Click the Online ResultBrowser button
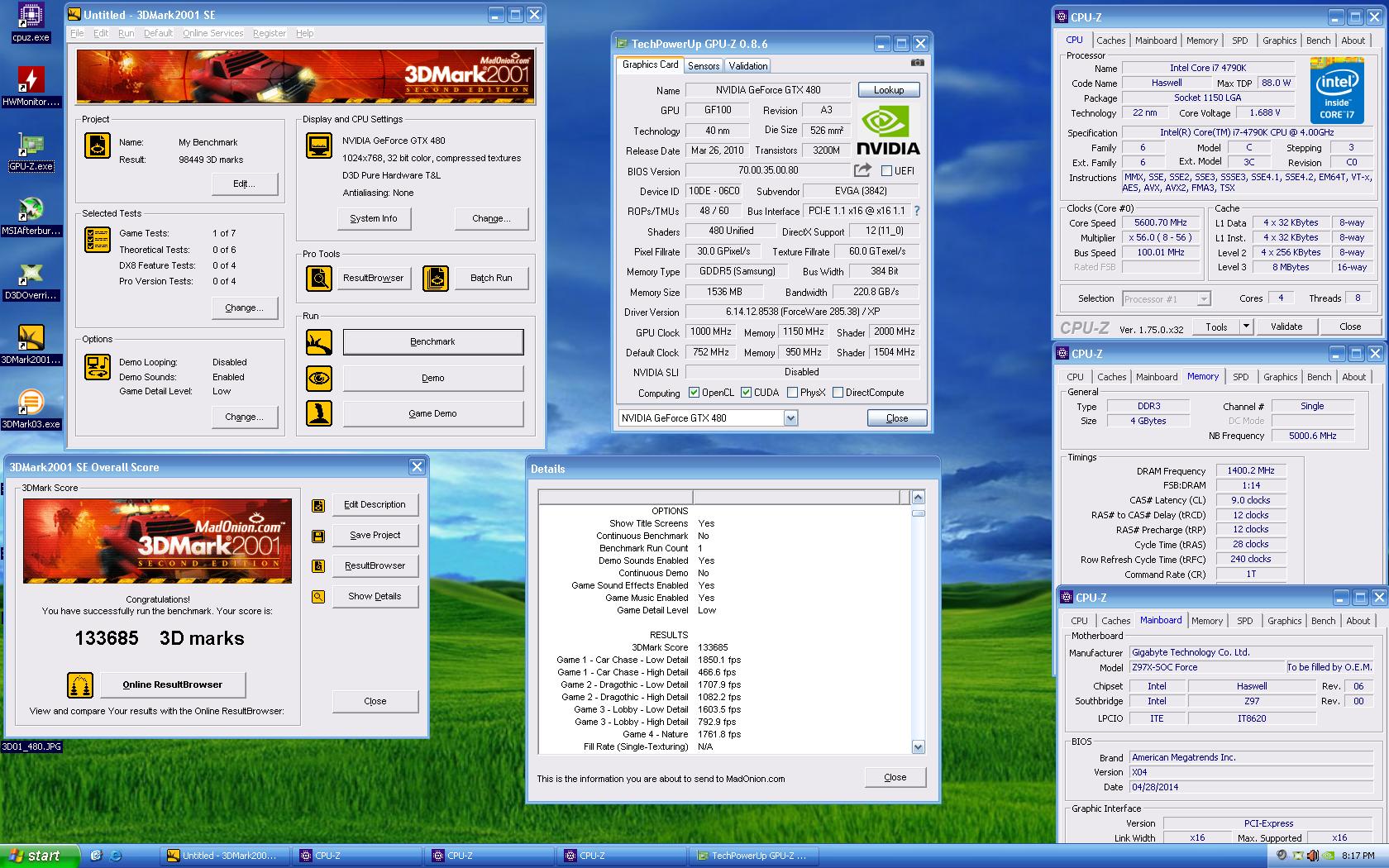 (173, 685)
